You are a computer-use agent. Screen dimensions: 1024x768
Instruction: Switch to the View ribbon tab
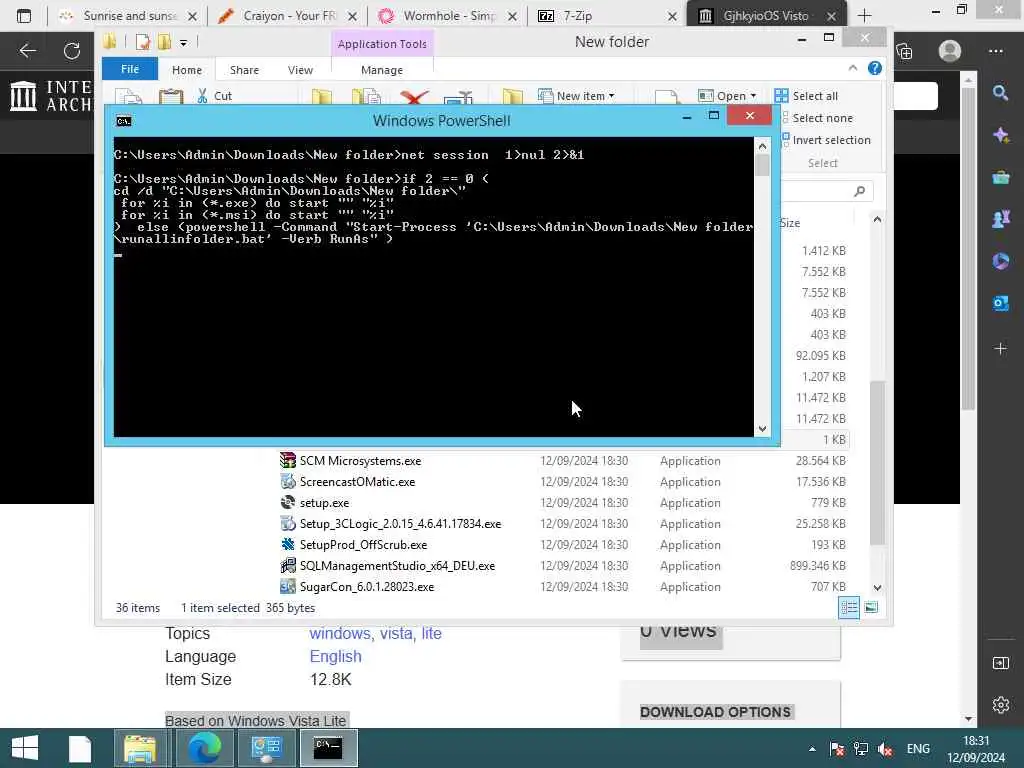click(300, 70)
